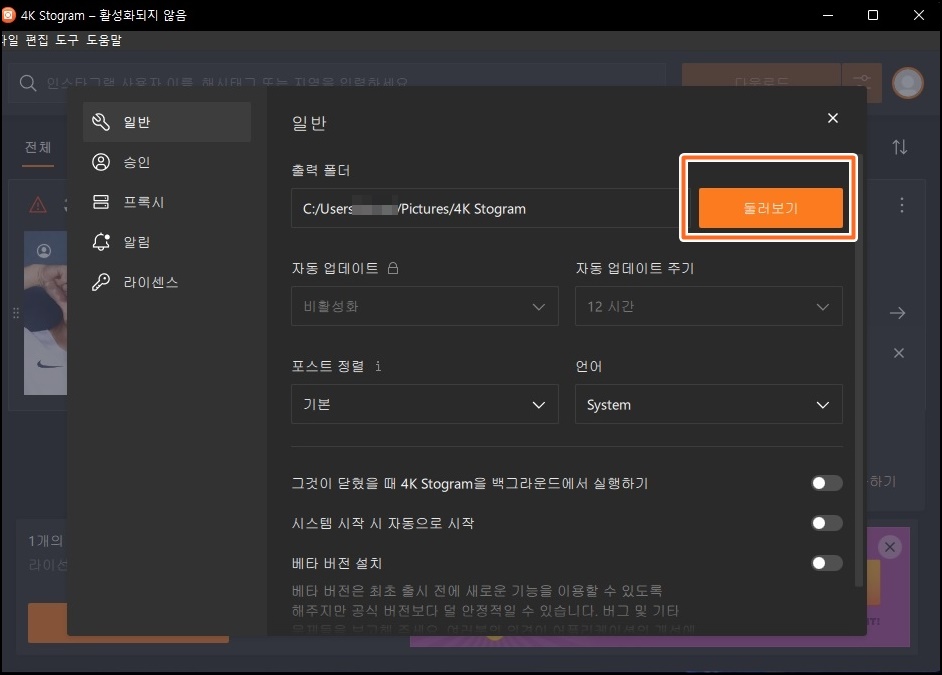942x675 pixels.
Task: Open the 자동 업데이트 dropdown
Action: [425, 306]
